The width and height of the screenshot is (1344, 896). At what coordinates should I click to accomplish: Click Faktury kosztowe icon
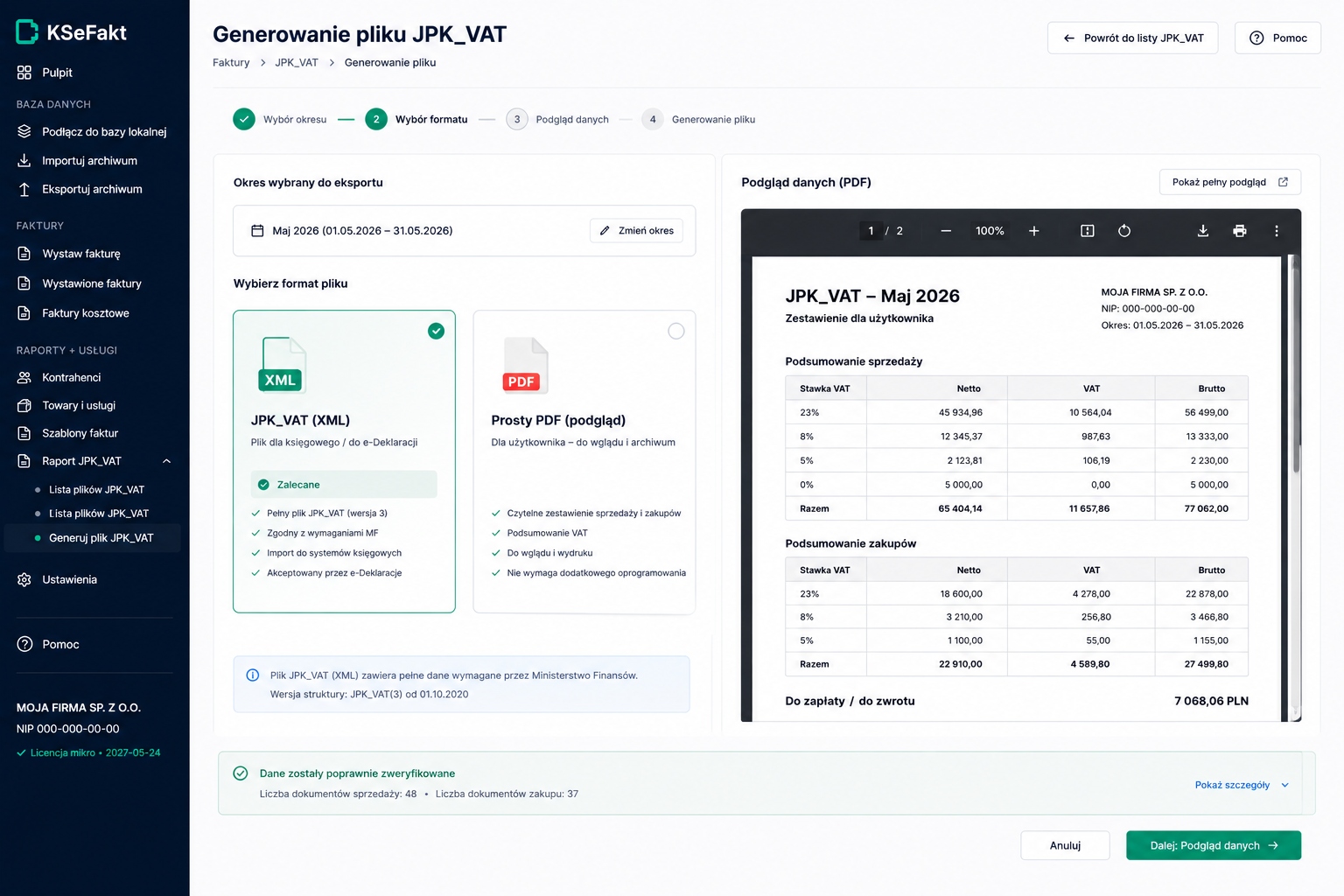click(x=24, y=313)
